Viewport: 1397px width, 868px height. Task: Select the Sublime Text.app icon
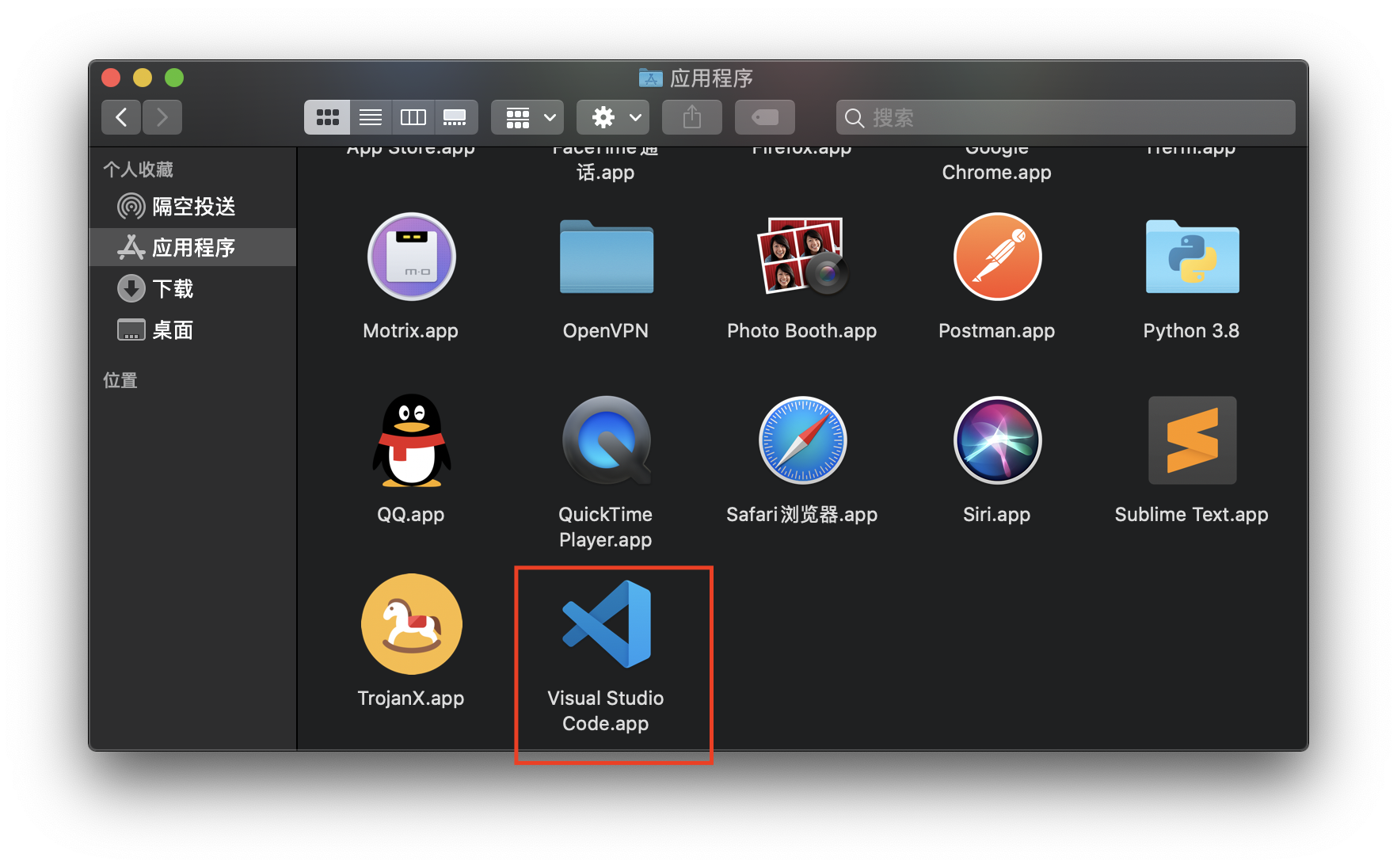tap(1192, 440)
